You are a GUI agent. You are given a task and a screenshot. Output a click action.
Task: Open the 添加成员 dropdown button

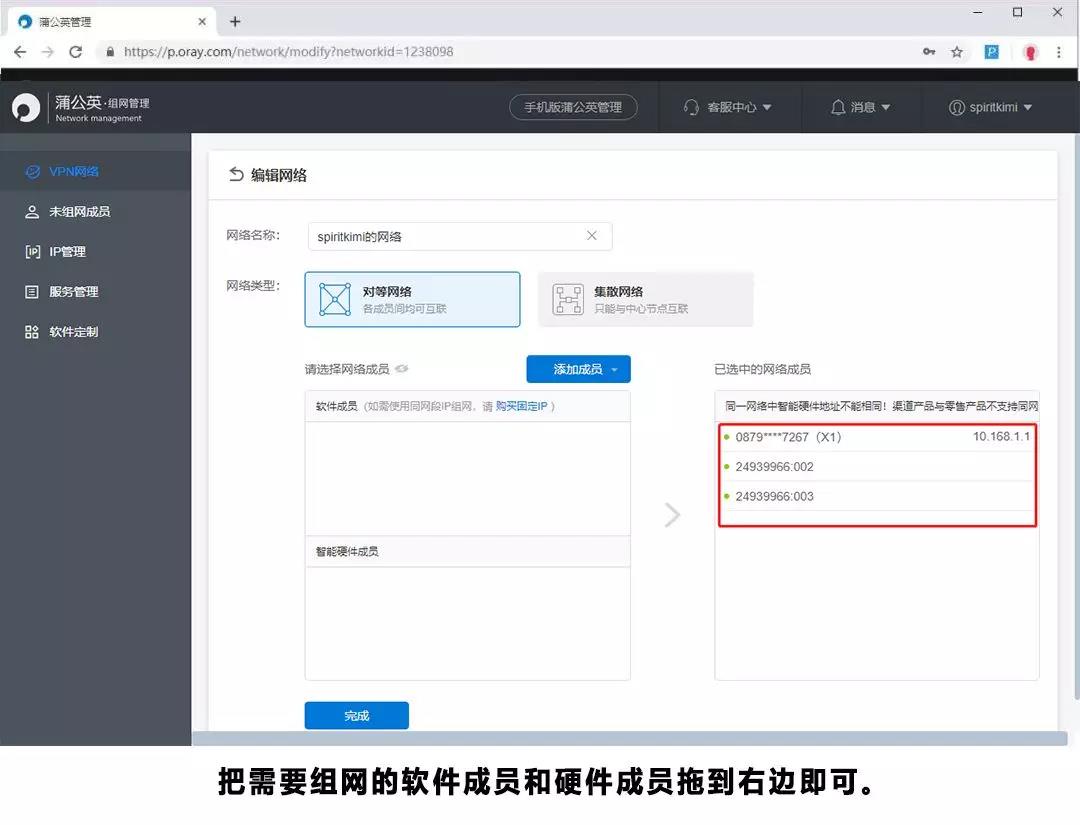click(x=578, y=369)
